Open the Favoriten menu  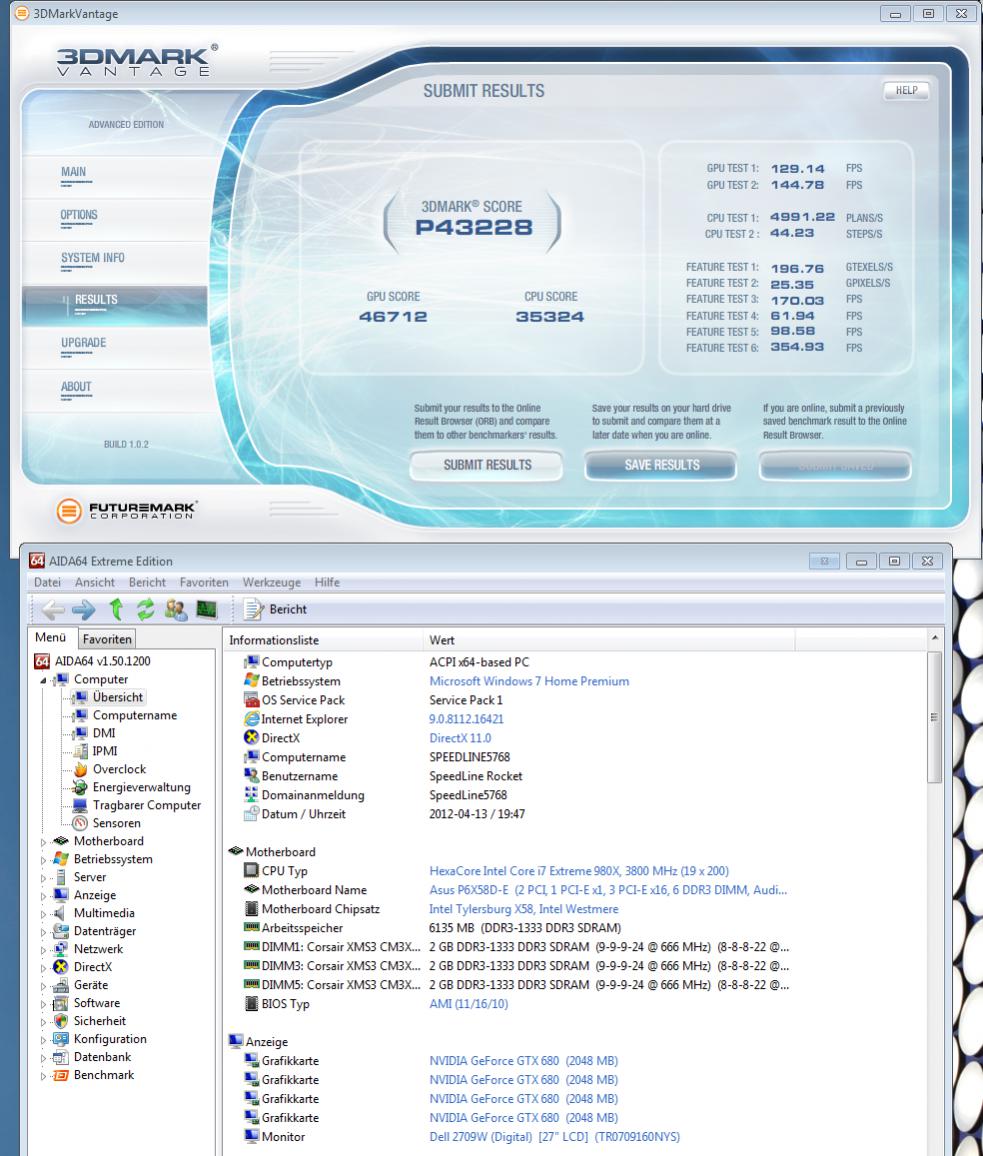coord(204,582)
